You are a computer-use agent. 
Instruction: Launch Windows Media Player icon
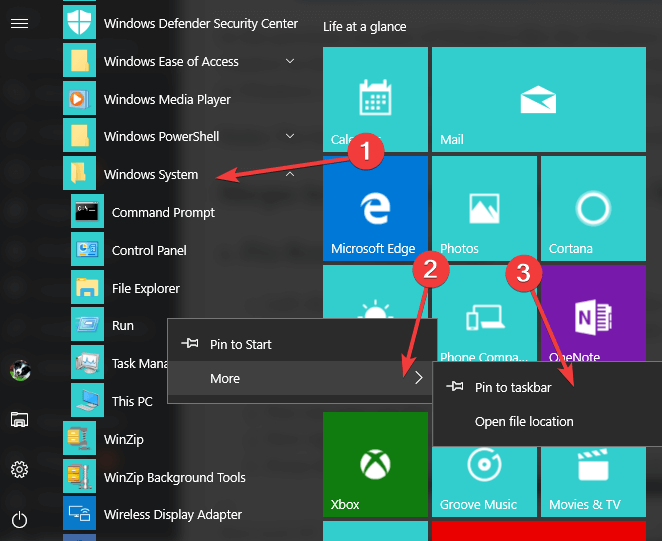(x=79, y=98)
